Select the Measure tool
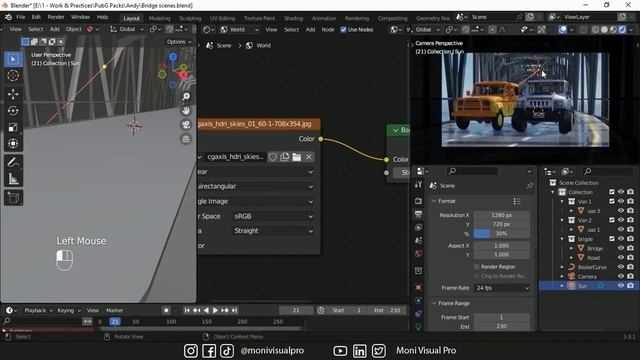This screenshot has height=360, width=640. (x=13, y=179)
